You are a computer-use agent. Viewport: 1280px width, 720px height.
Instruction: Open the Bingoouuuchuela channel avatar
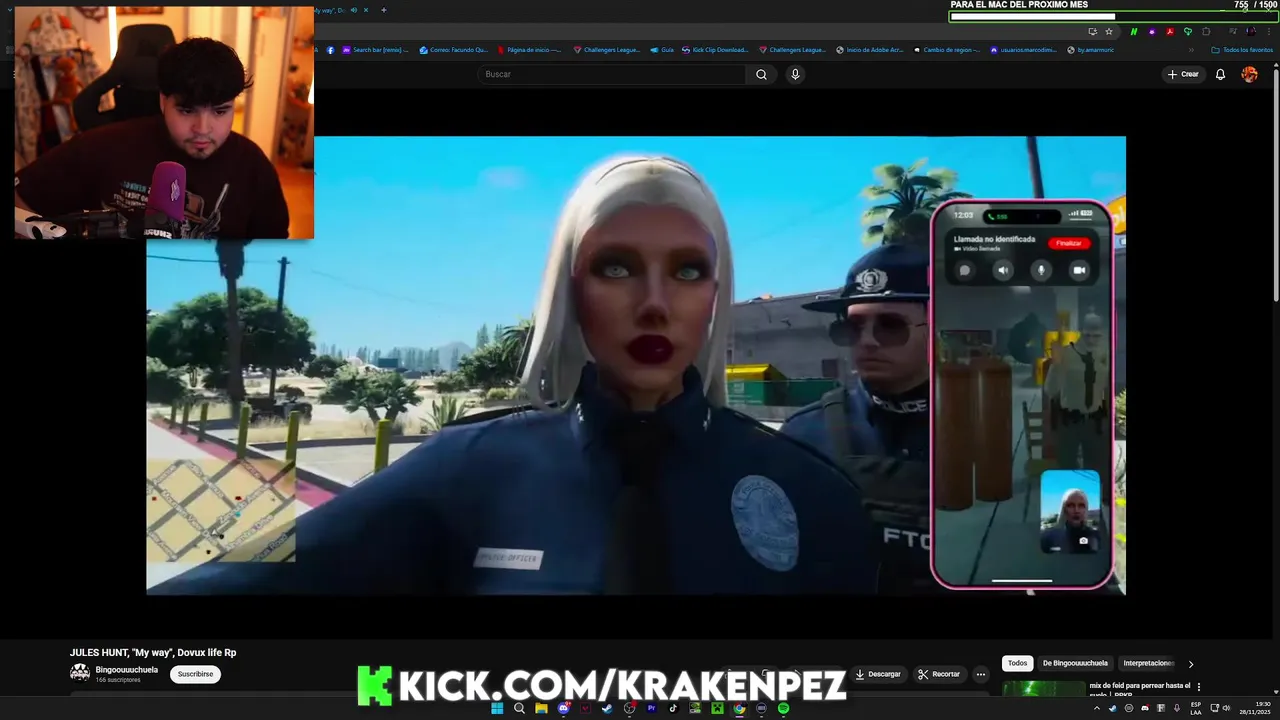click(x=79, y=673)
